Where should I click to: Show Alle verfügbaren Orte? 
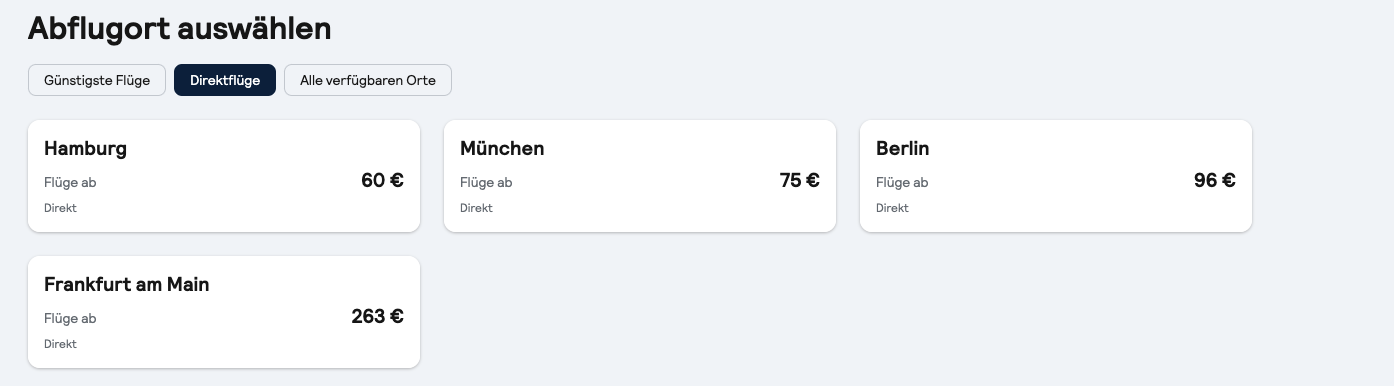point(368,80)
